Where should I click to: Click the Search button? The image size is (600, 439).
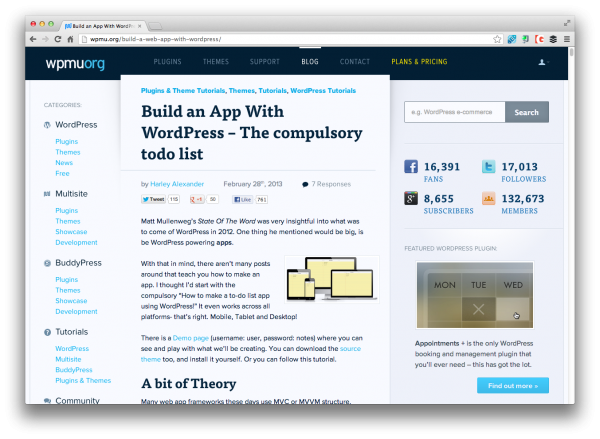pos(527,112)
